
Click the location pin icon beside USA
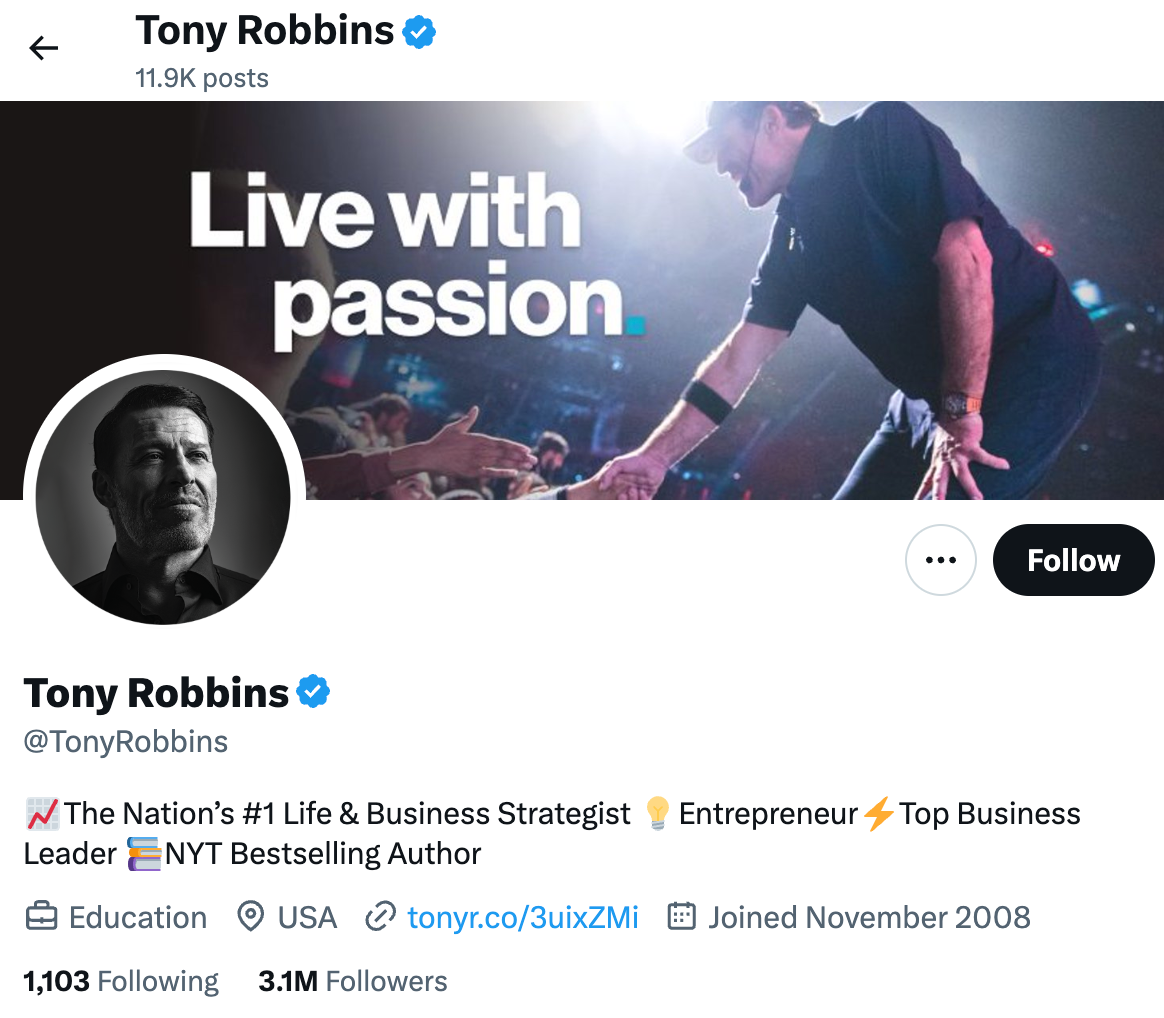tap(251, 917)
